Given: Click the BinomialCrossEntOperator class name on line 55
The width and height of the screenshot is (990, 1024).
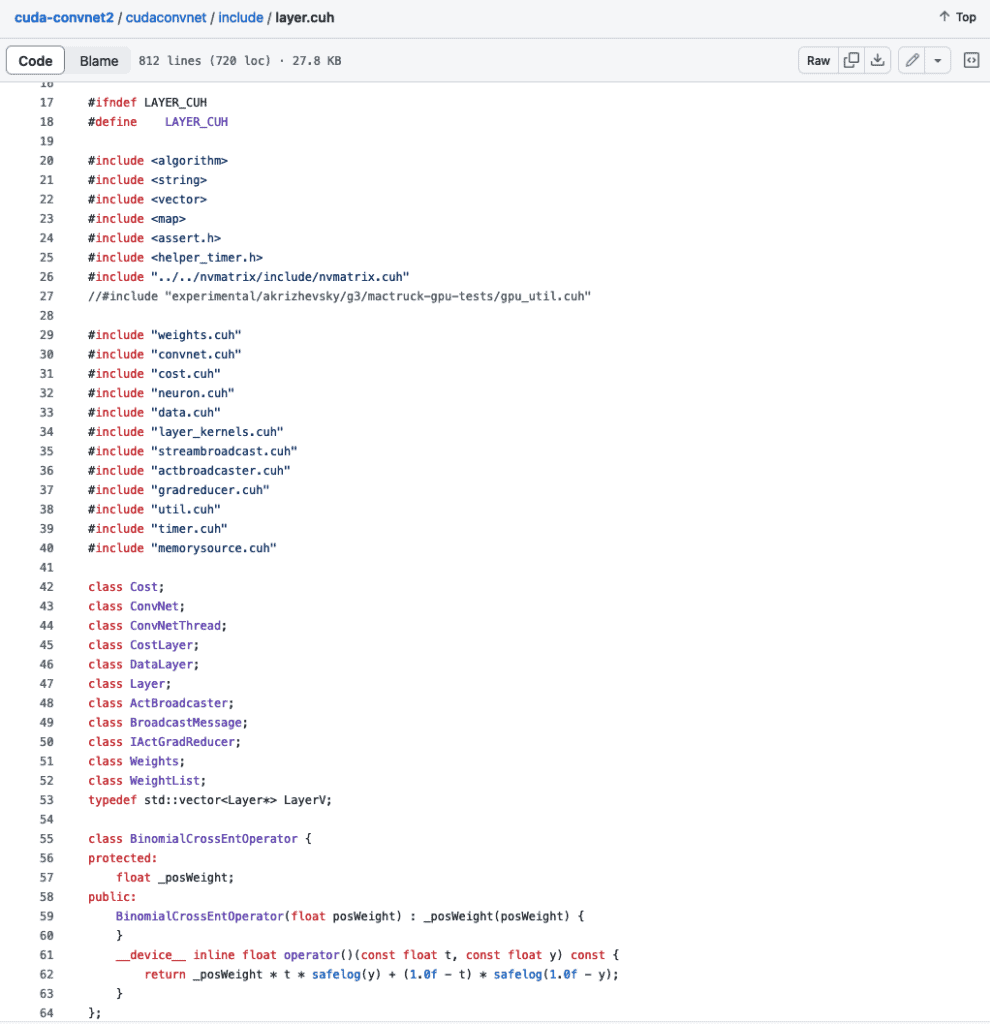Looking at the screenshot, I should click(213, 838).
